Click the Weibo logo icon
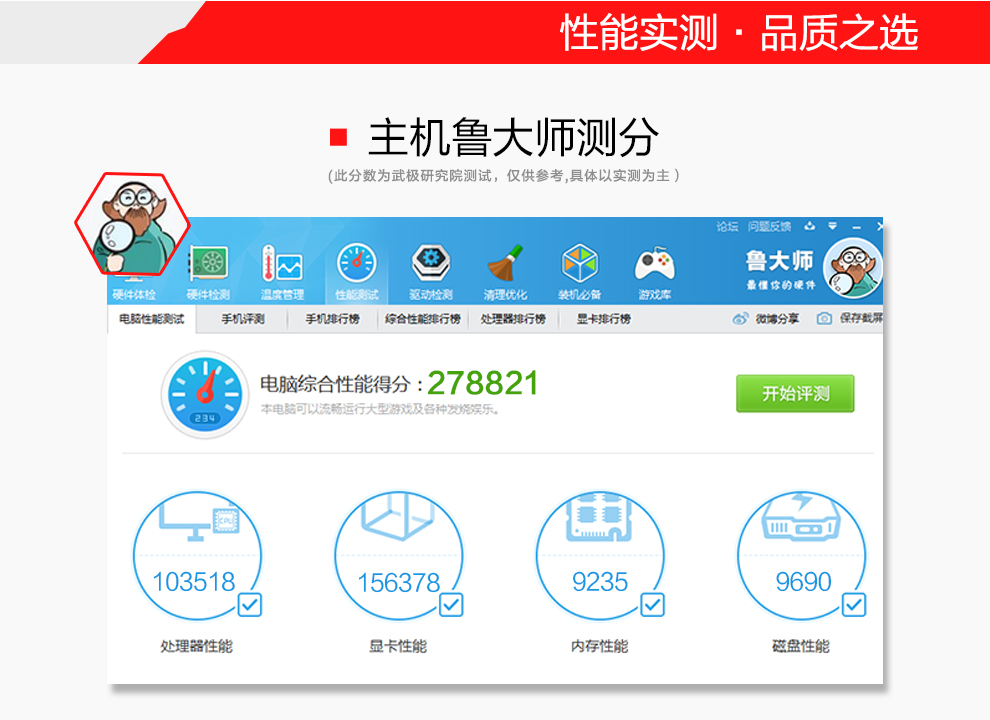 (741, 318)
